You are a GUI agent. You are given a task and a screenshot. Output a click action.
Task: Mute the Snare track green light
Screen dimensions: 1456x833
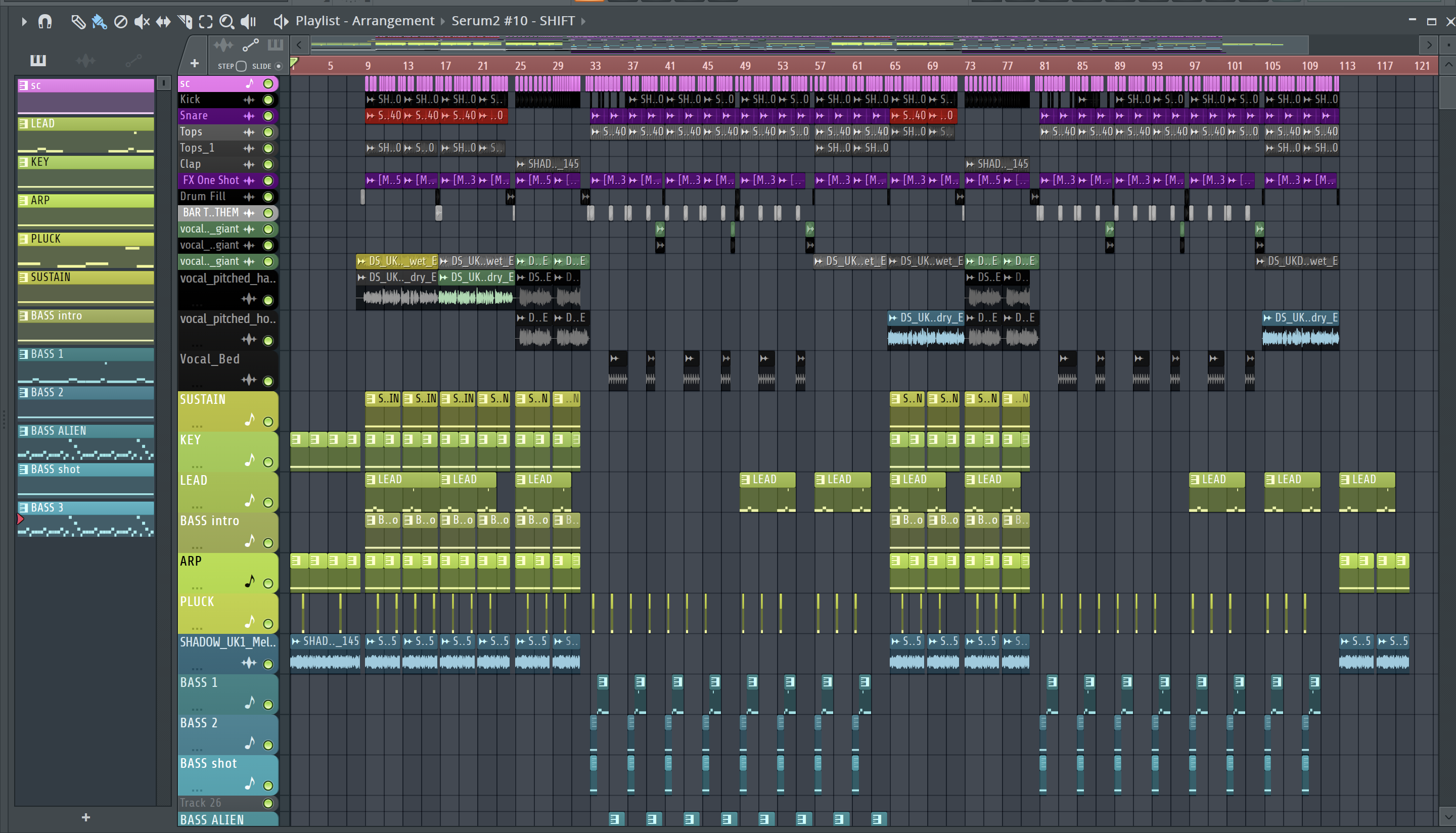pyautogui.click(x=268, y=116)
